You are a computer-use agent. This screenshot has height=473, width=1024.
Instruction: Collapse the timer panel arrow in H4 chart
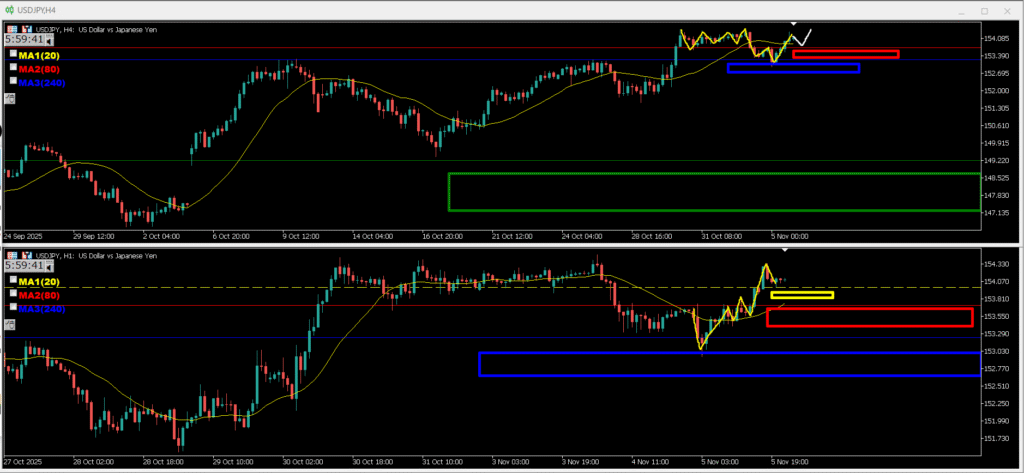pos(48,41)
